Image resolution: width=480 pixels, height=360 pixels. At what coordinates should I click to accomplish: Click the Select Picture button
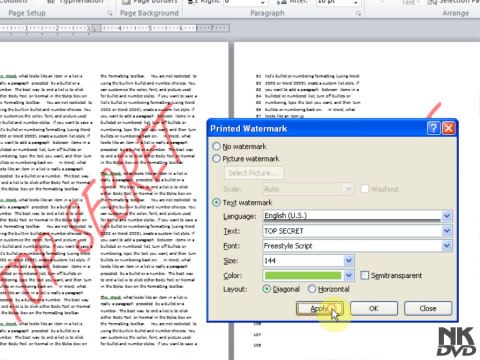(x=254, y=173)
